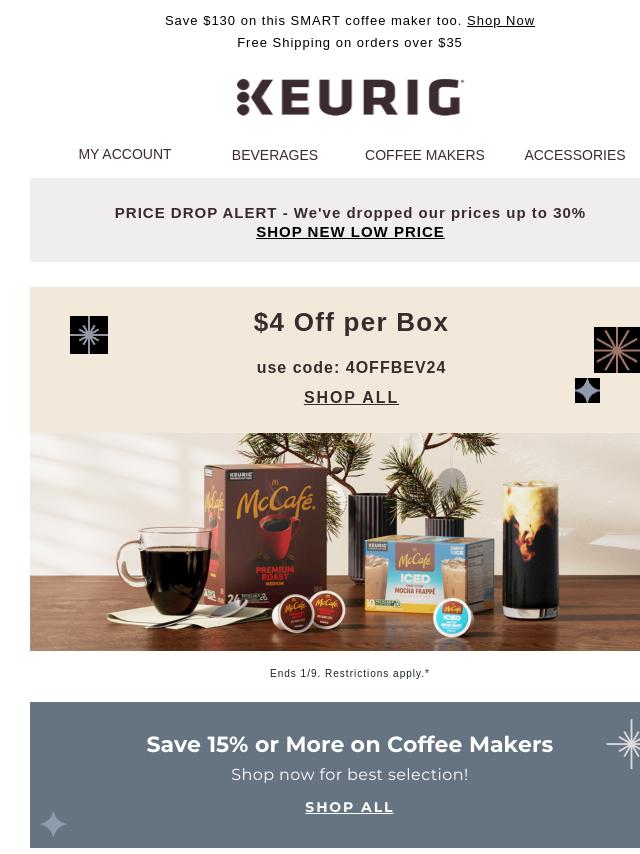Image resolution: width=640 pixels, height=854 pixels.
Task: Click the blue four-point sparkle icon
Action: click(x=587, y=391)
